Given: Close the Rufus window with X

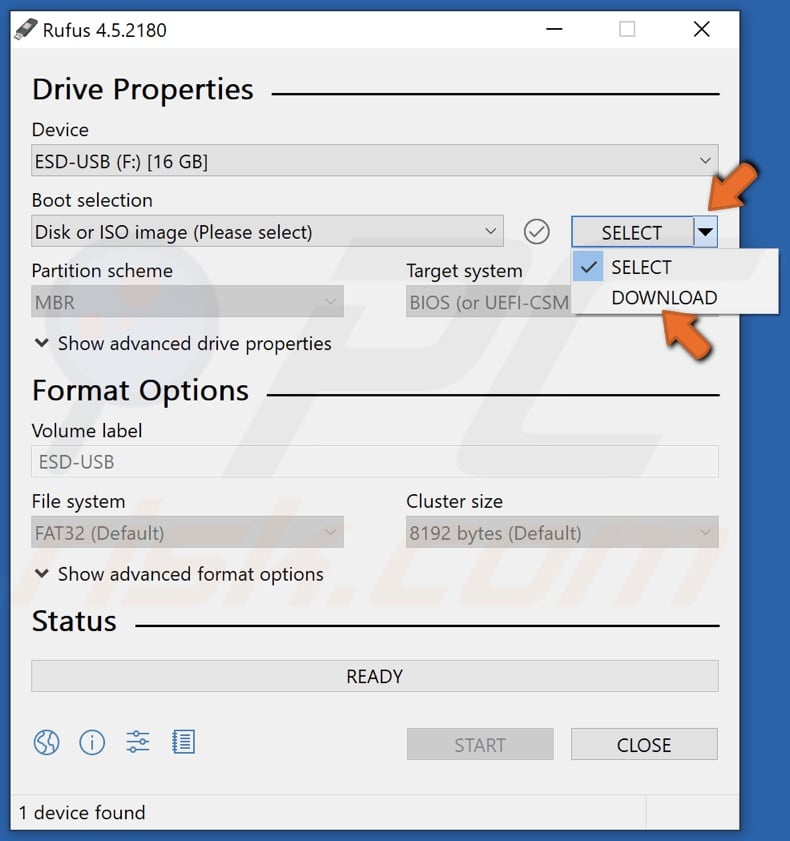Looking at the screenshot, I should click(x=702, y=29).
